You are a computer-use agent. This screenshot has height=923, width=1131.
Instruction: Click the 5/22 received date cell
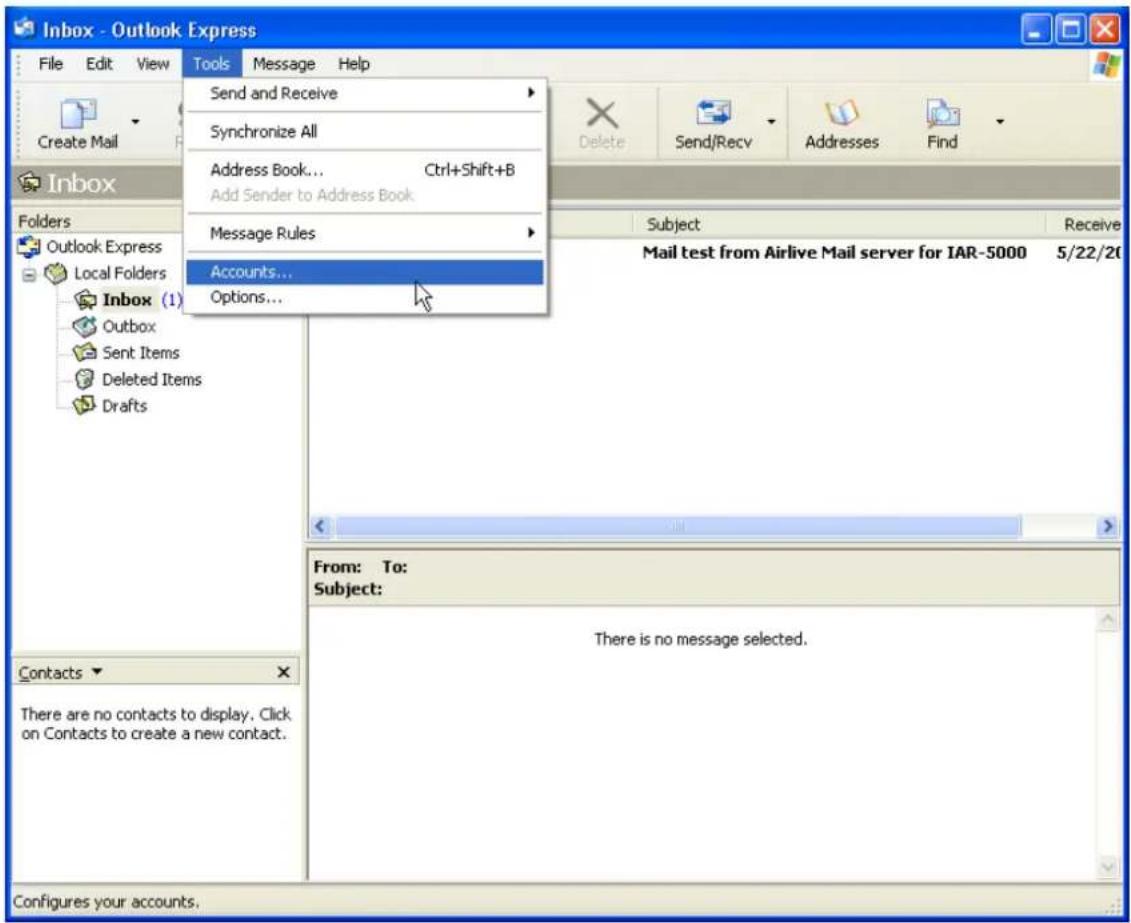point(1088,253)
